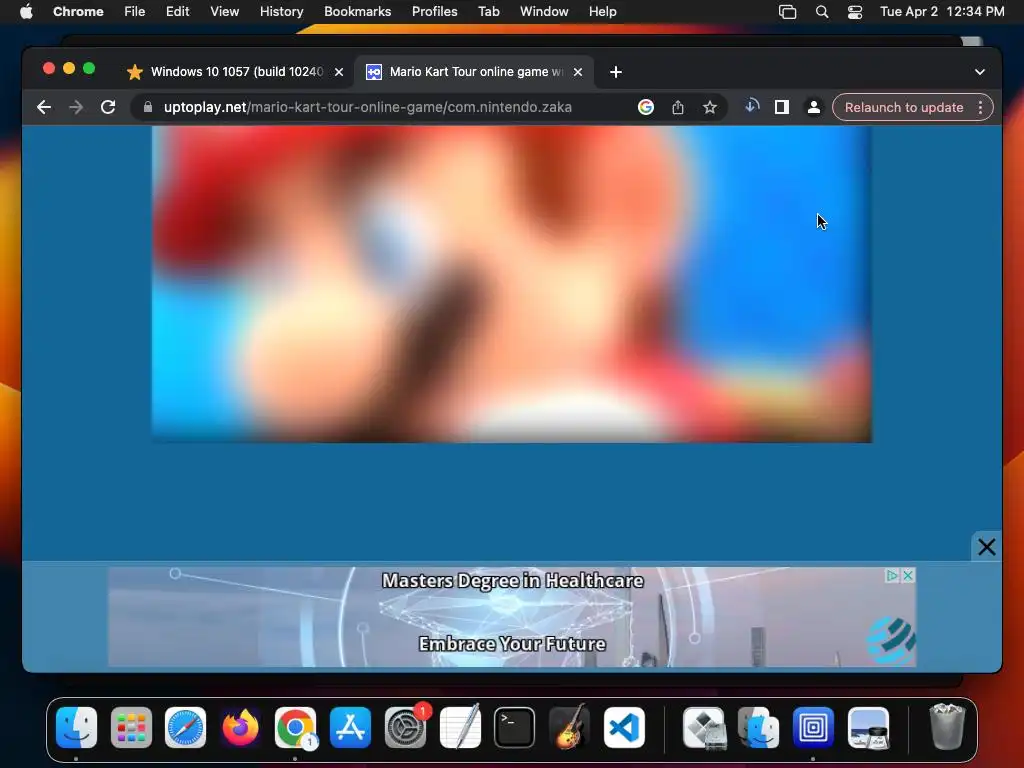Image resolution: width=1024 pixels, height=768 pixels.
Task: Expand the tab search chevron
Action: [980, 72]
